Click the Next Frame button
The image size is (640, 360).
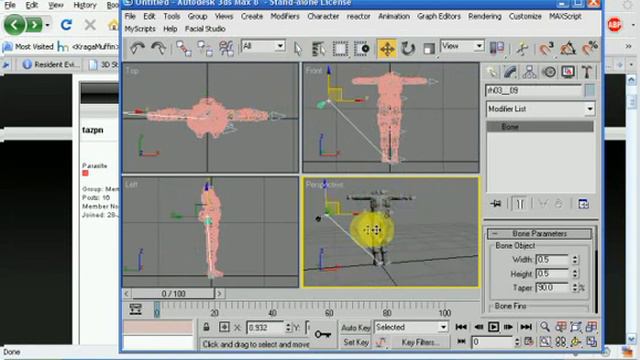(x=508, y=327)
